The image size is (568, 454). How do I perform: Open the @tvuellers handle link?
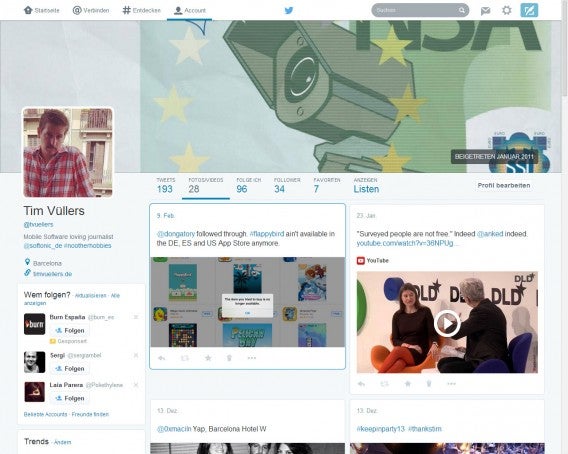tap(38, 225)
